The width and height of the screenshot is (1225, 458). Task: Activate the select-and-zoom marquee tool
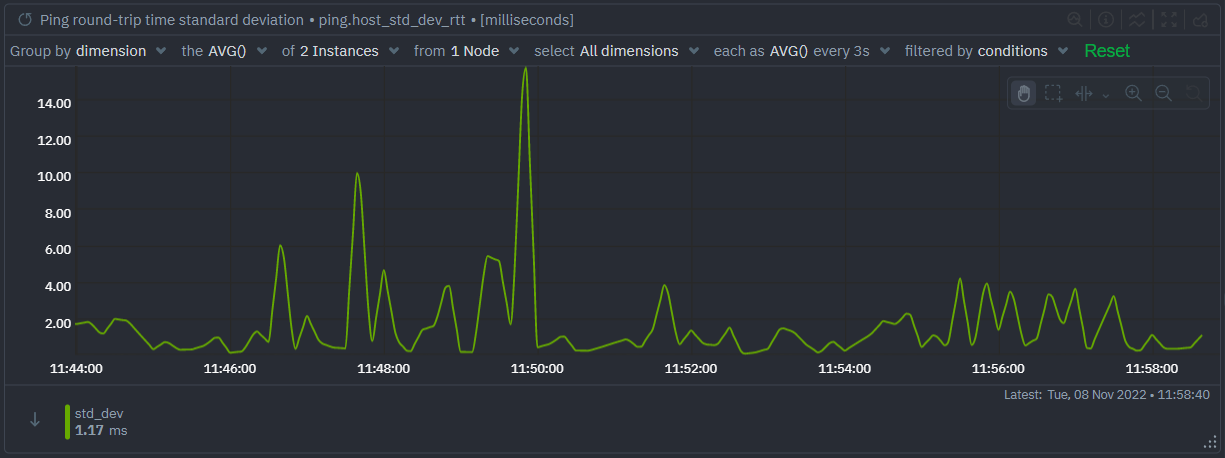[1053, 93]
